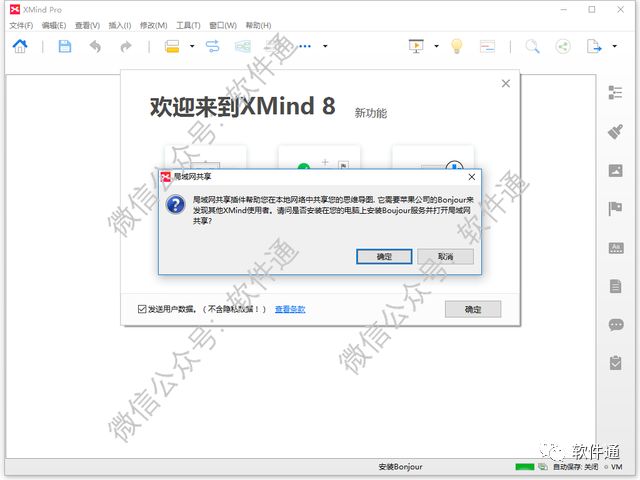The image size is (640, 480).
Task: Open the Markers flag panel in sidebar
Action: [615, 209]
